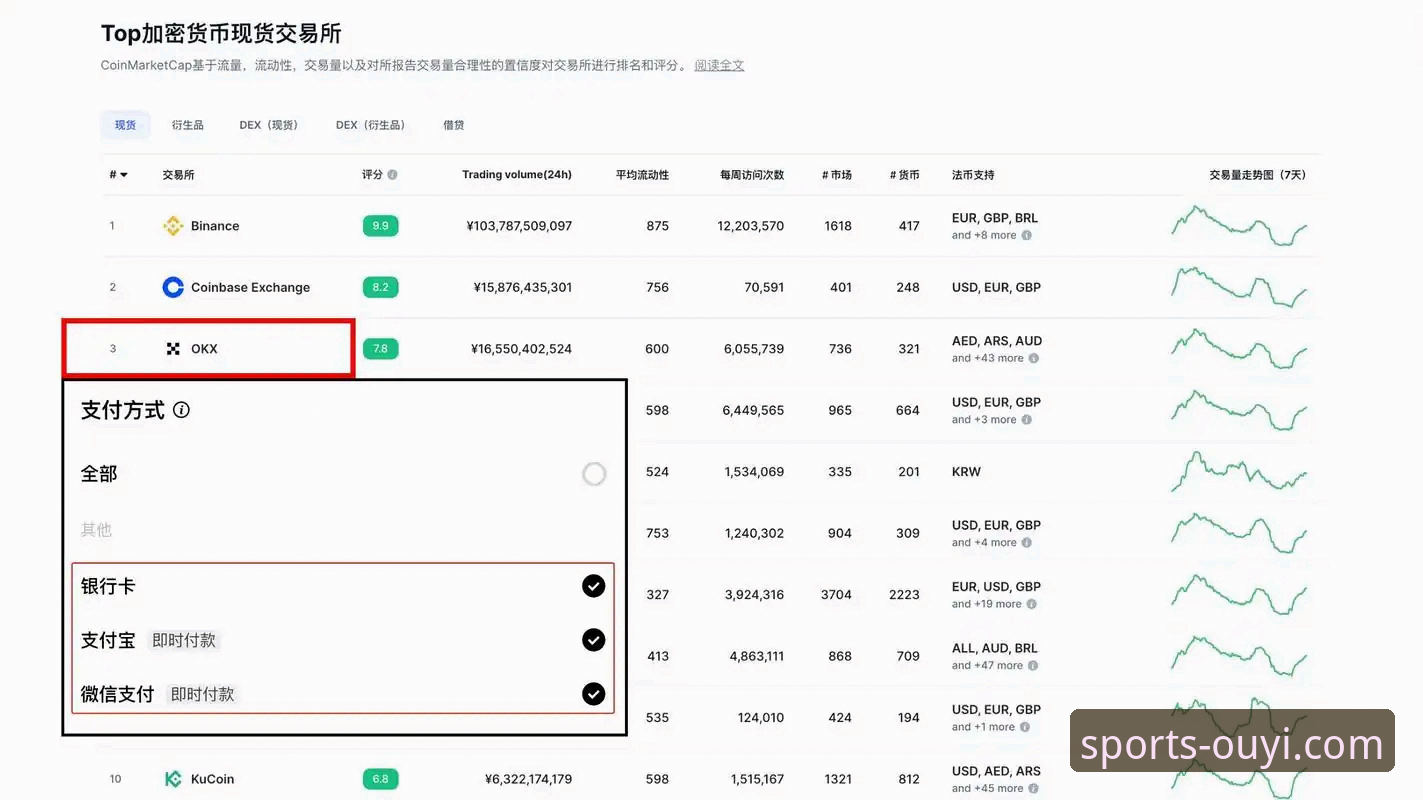Open the DEX（衍生品）tab

tap(372, 125)
